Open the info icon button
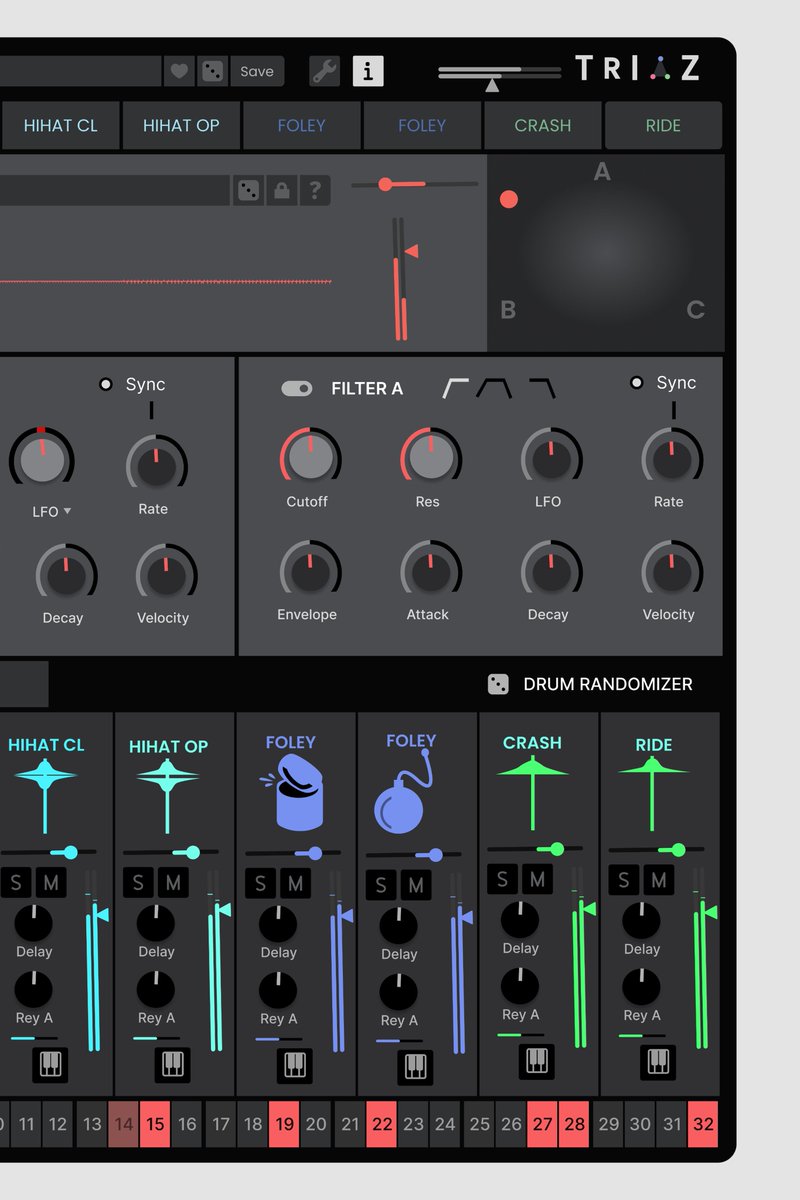 (x=368, y=71)
